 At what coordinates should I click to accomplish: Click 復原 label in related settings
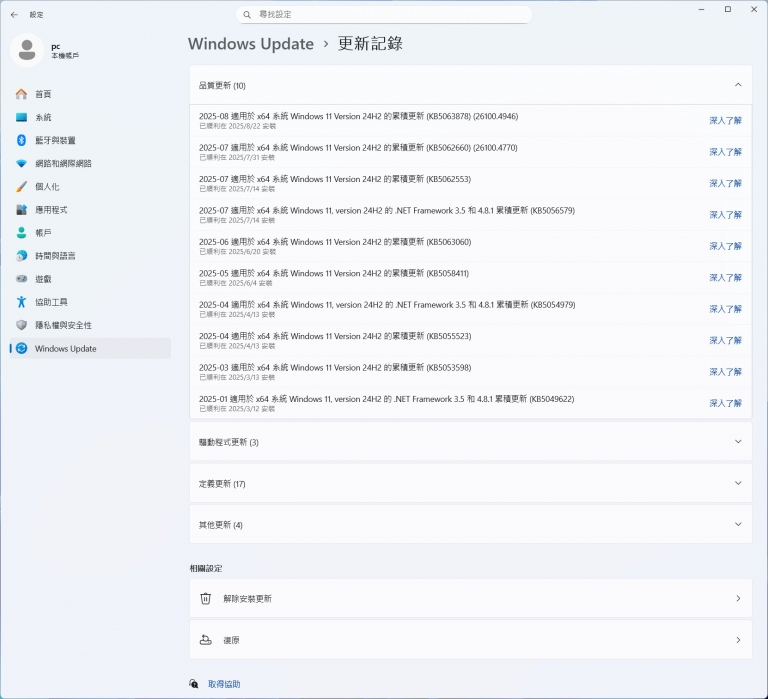(x=231, y=640)
